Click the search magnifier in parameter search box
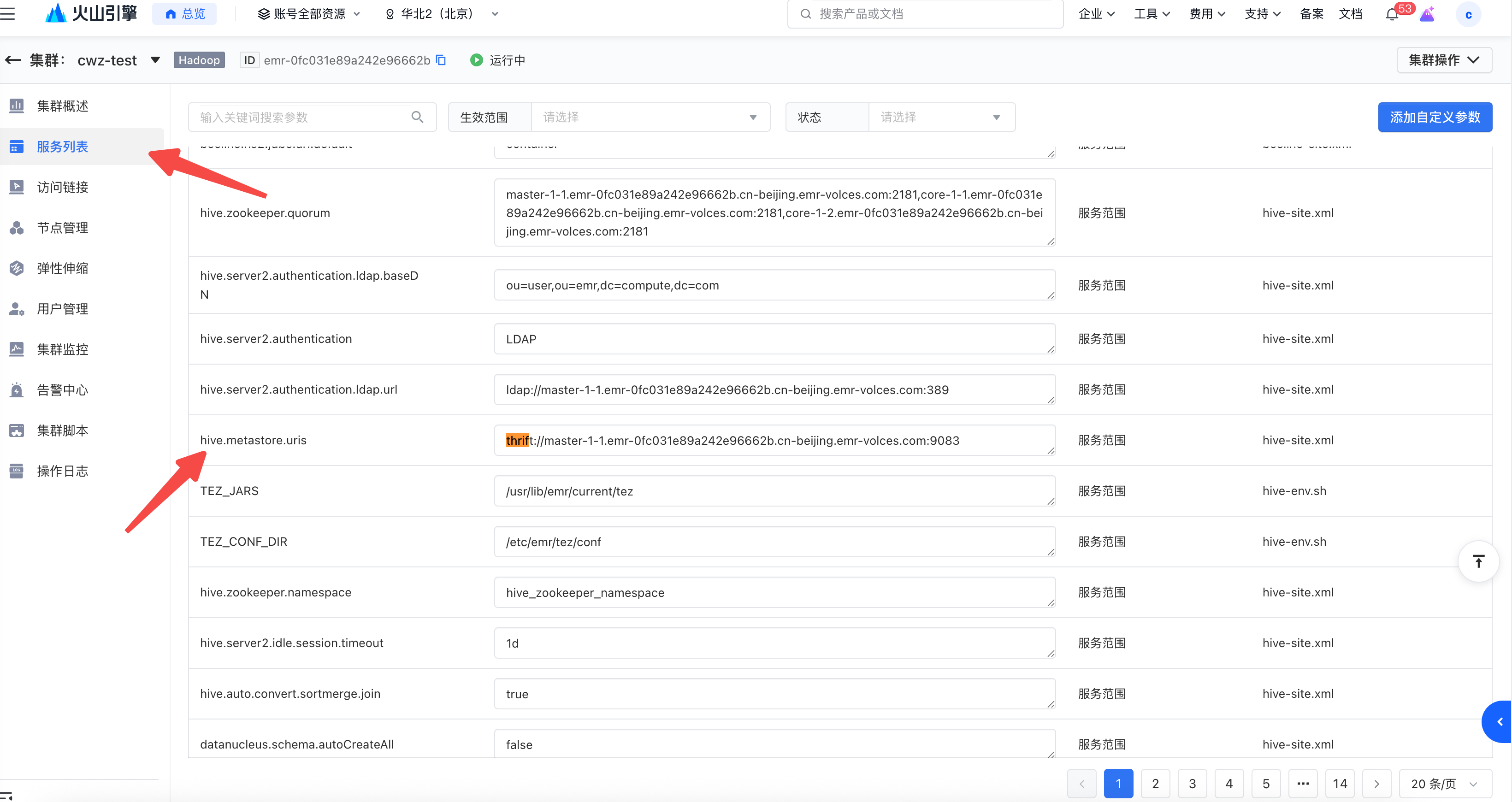The width and height of the screenshot is (1512, 802). 417,118
